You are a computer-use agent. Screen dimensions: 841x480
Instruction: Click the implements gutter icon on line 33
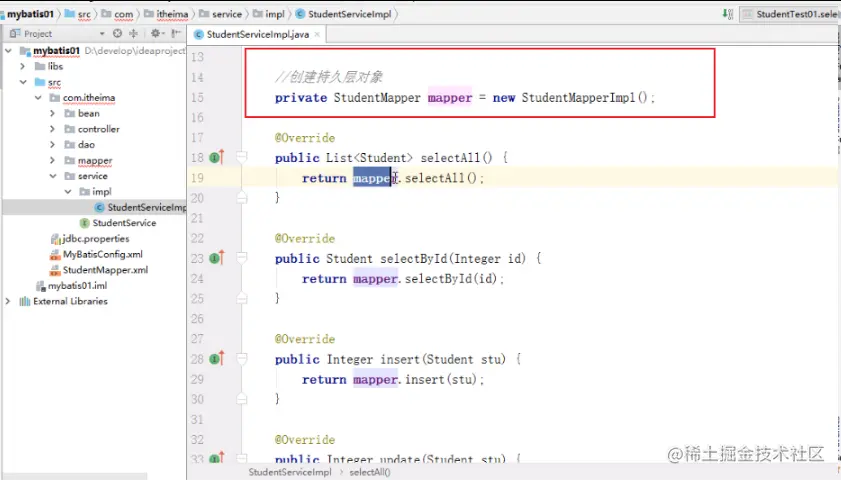217,459
